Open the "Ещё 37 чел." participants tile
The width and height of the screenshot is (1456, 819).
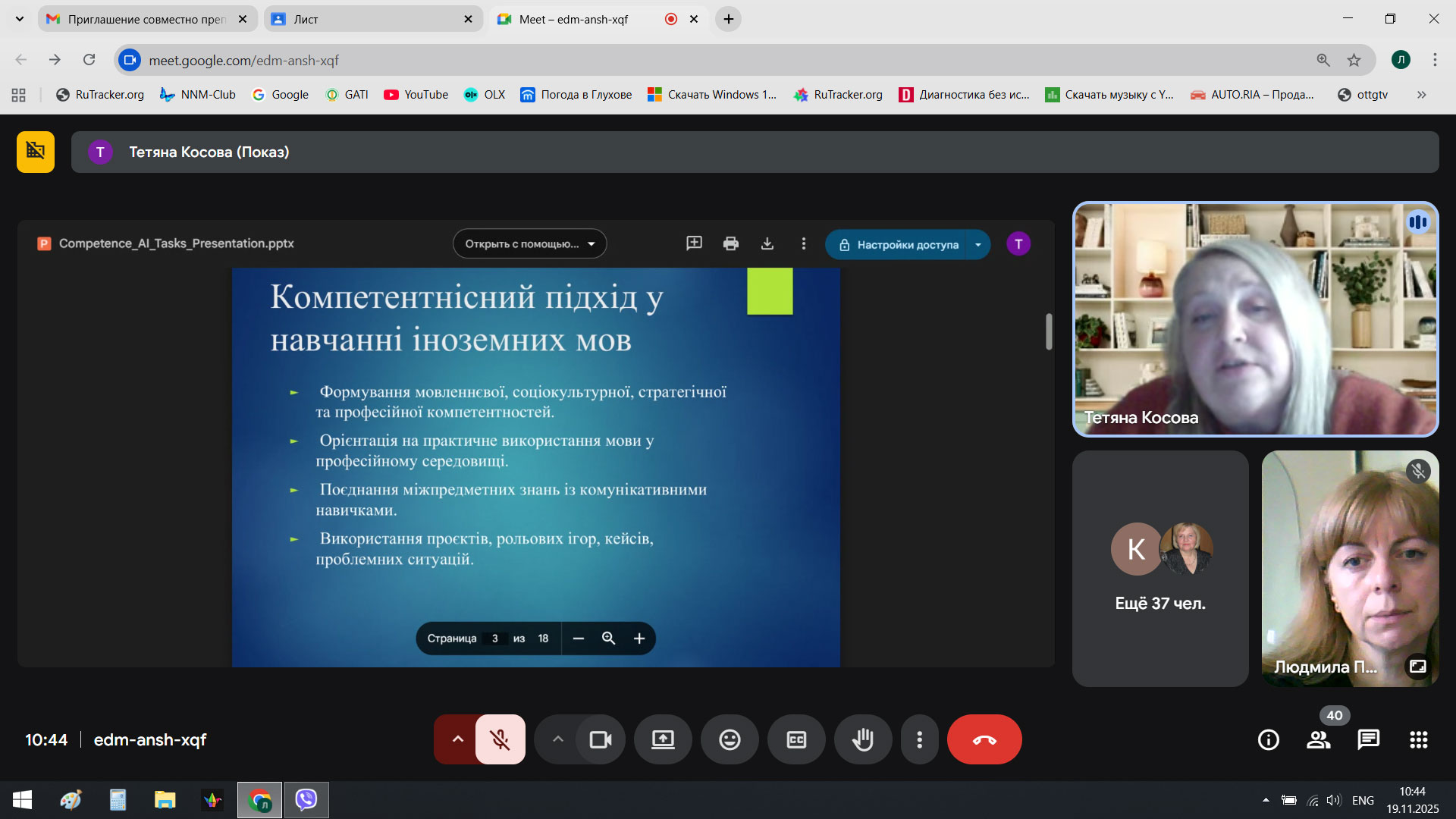[x=1159, y=569]
